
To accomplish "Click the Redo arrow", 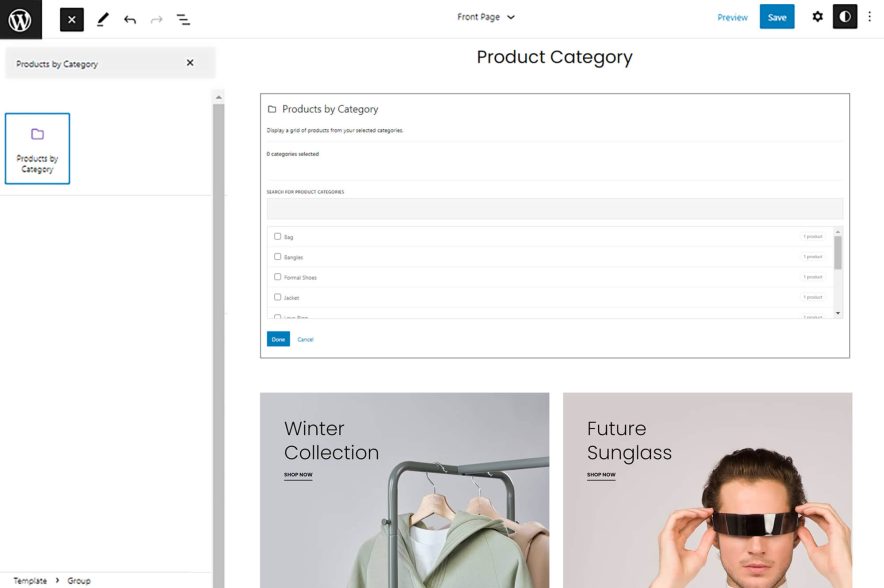I will pos(156,18).
